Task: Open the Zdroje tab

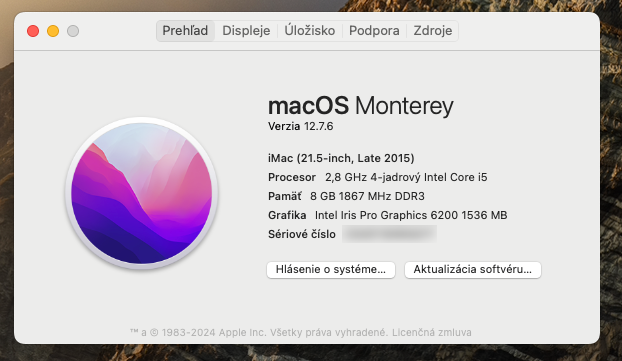Action: 432,31
